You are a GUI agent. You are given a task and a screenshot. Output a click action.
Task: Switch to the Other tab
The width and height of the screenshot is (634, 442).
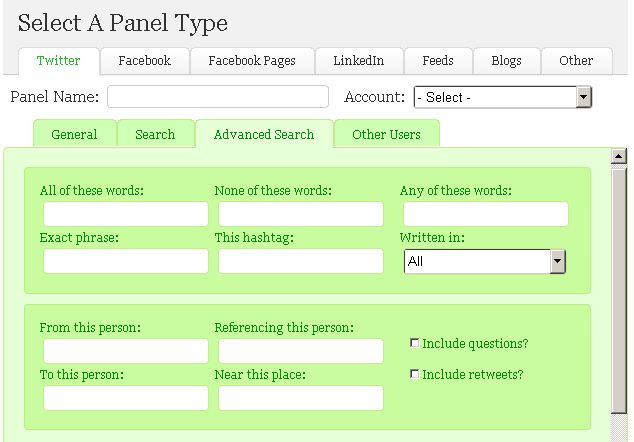pyautogui.click(x=576, y=61)
